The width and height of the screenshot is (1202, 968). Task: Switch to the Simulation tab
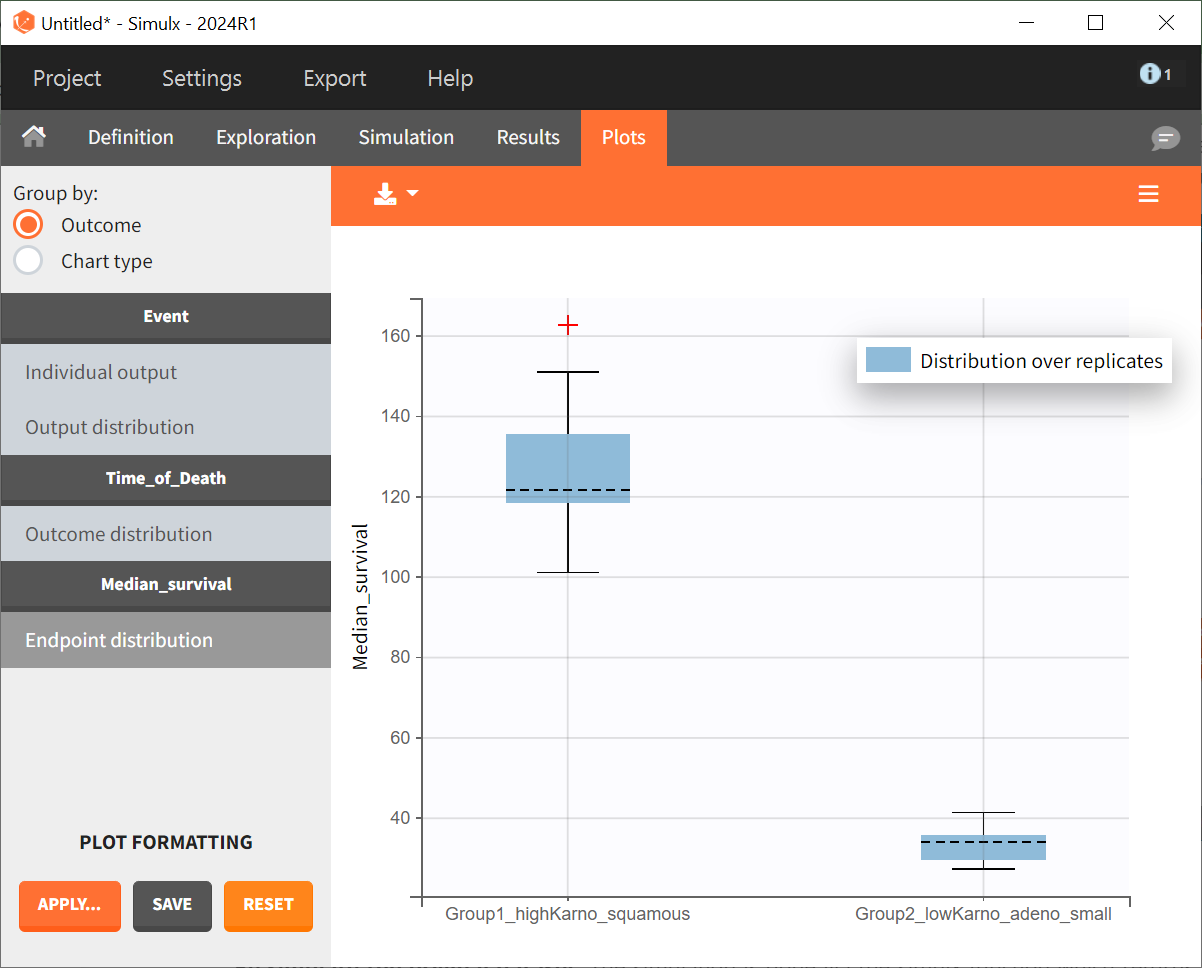[406, 137]
